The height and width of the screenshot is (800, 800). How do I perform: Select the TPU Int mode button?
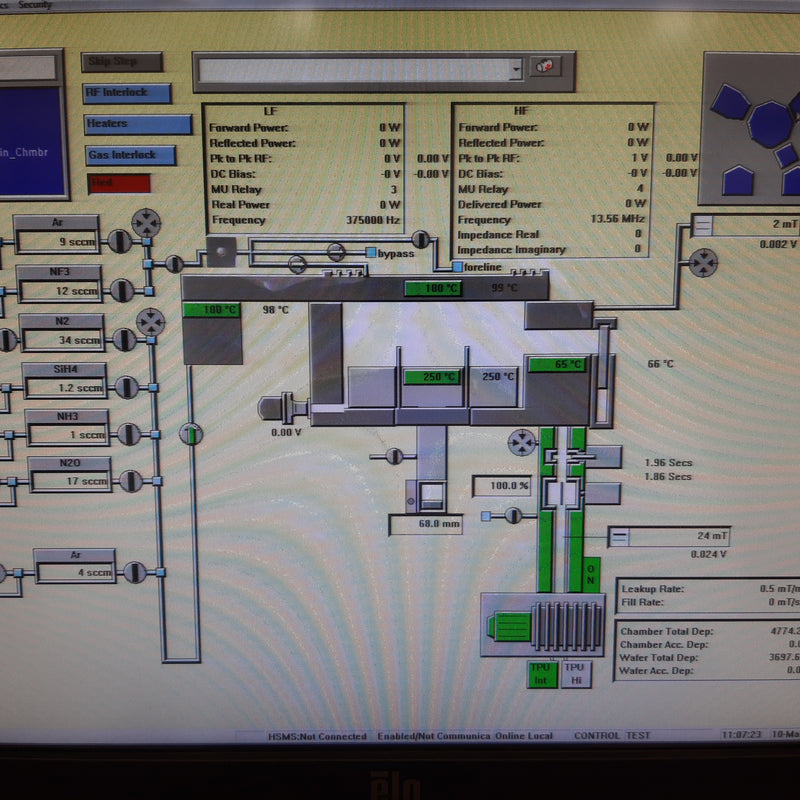pyautogui.click(x=541, y=674)
